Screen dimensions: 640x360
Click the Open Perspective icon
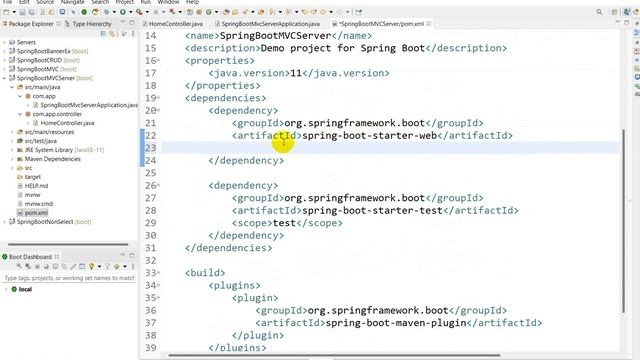coord(614,12)
